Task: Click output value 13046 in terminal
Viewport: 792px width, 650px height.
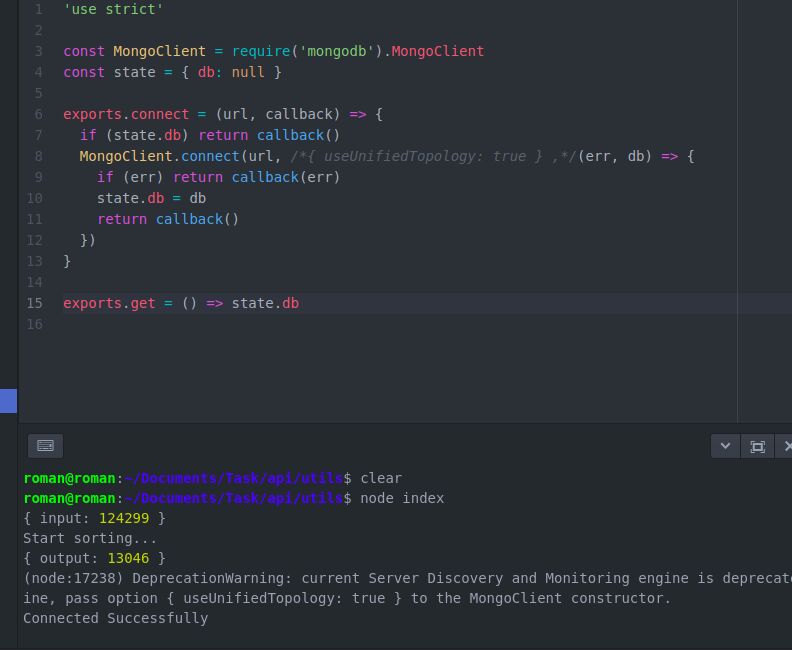Action: (x=128, y=558)
